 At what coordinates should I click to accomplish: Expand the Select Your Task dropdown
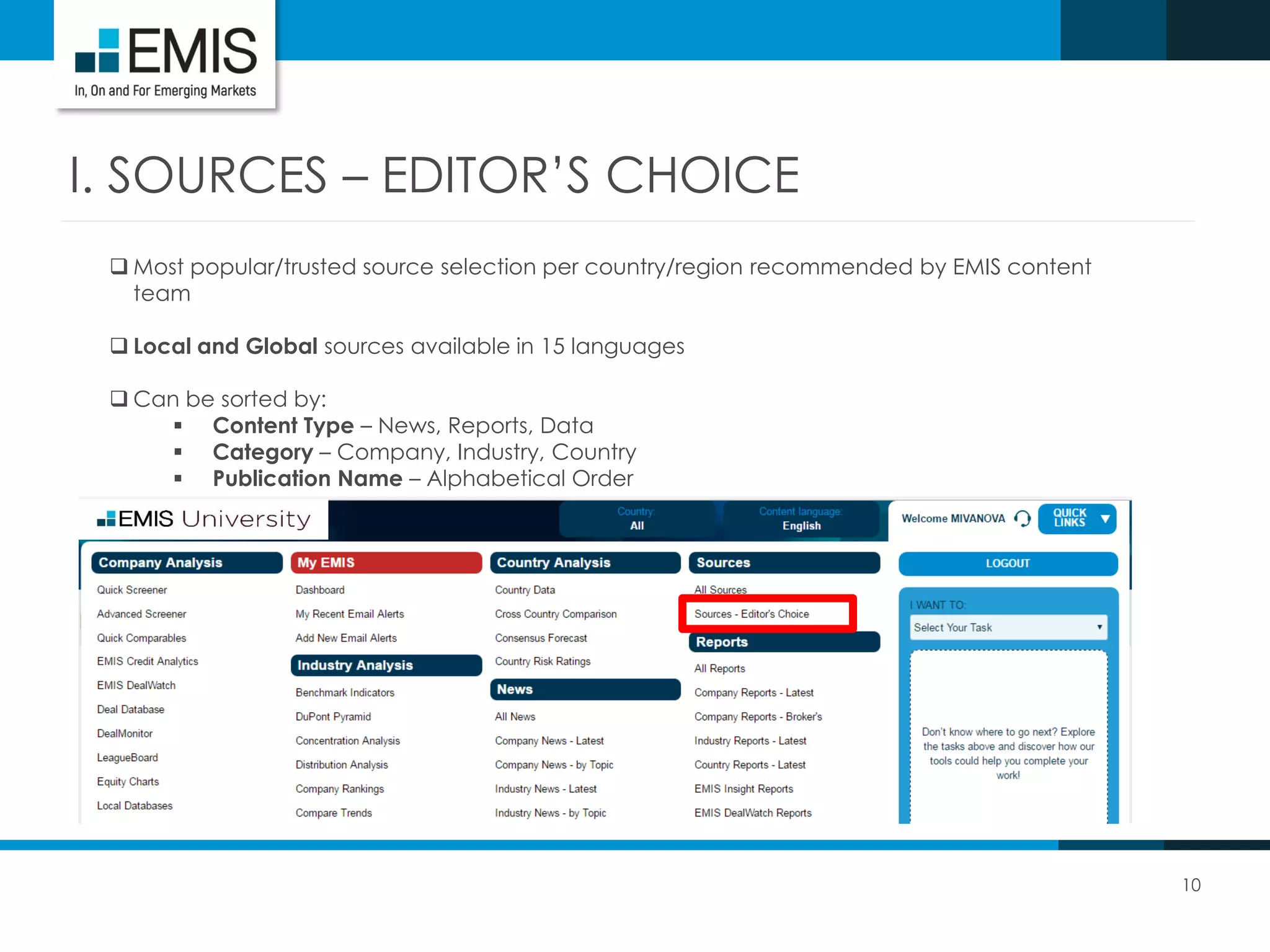tap(1008, 627)
